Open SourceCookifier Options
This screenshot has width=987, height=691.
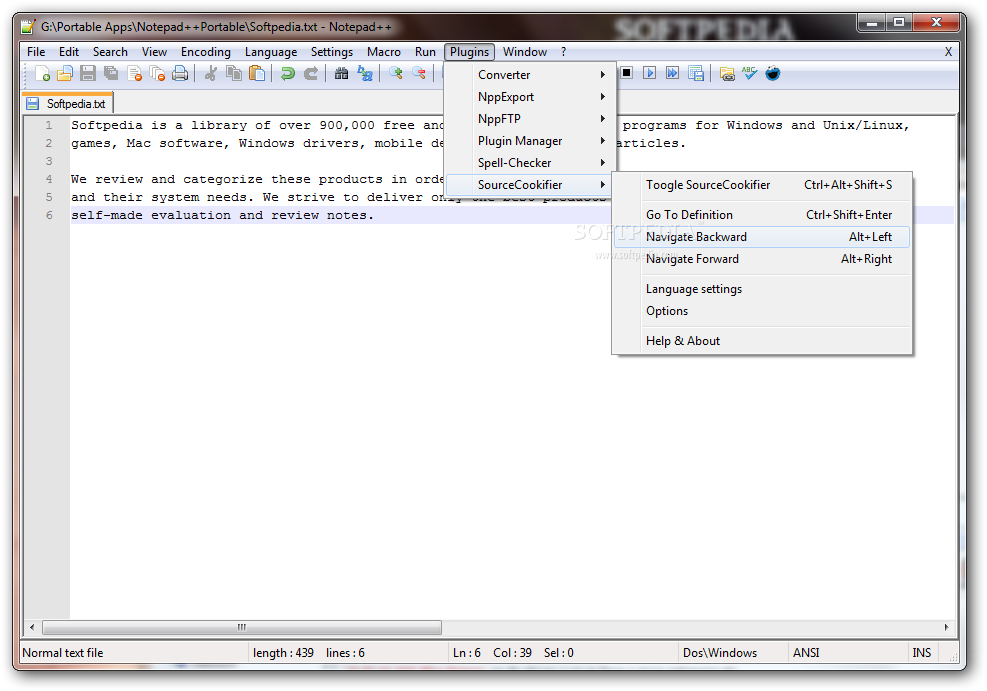pyautogui.click(x=762, y=312)
